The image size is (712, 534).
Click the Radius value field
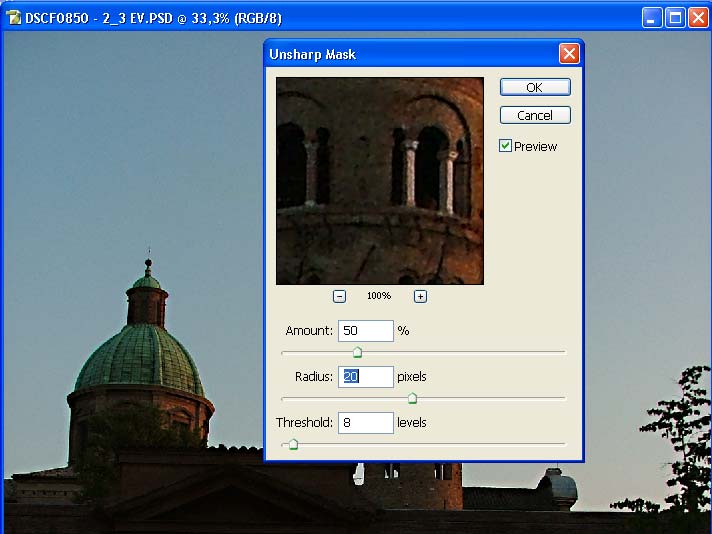(x=366, y=376)
